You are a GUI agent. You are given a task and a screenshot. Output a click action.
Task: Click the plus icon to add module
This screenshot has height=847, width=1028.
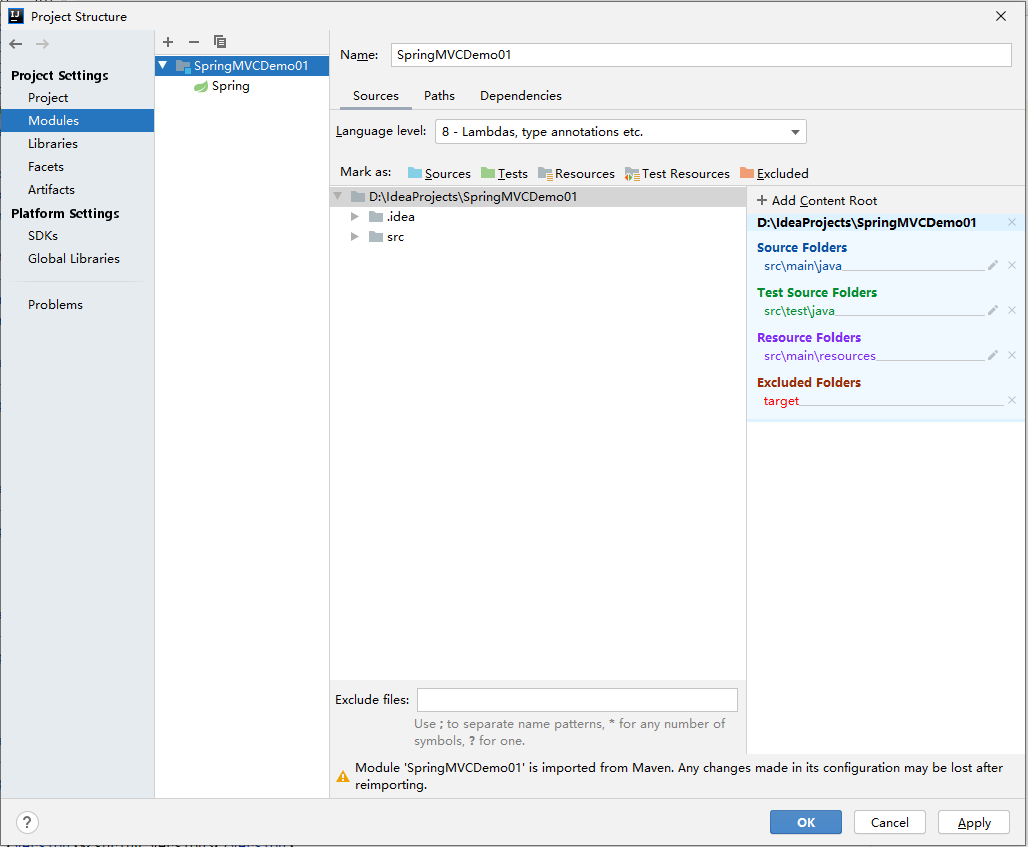click(168, 42)
